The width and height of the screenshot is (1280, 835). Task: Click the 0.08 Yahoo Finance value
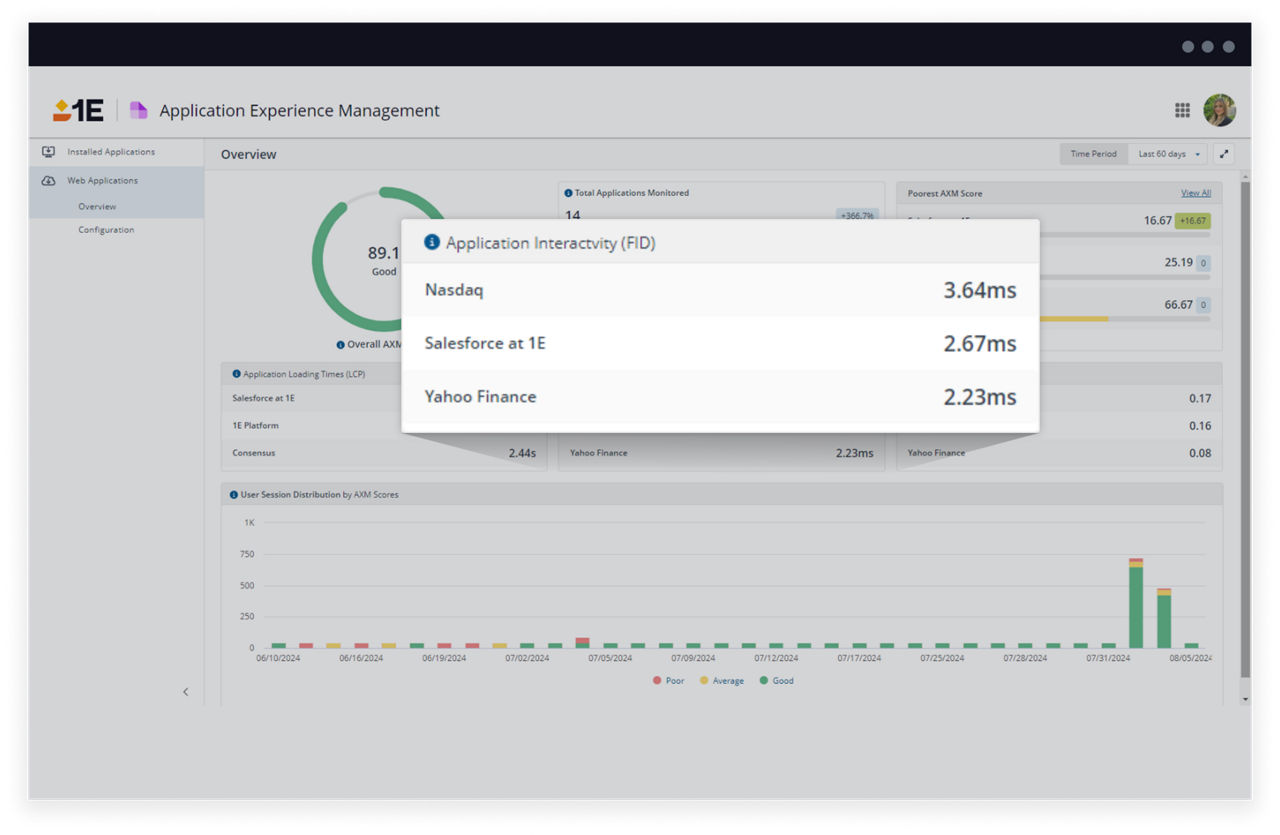coord(1200,453)
